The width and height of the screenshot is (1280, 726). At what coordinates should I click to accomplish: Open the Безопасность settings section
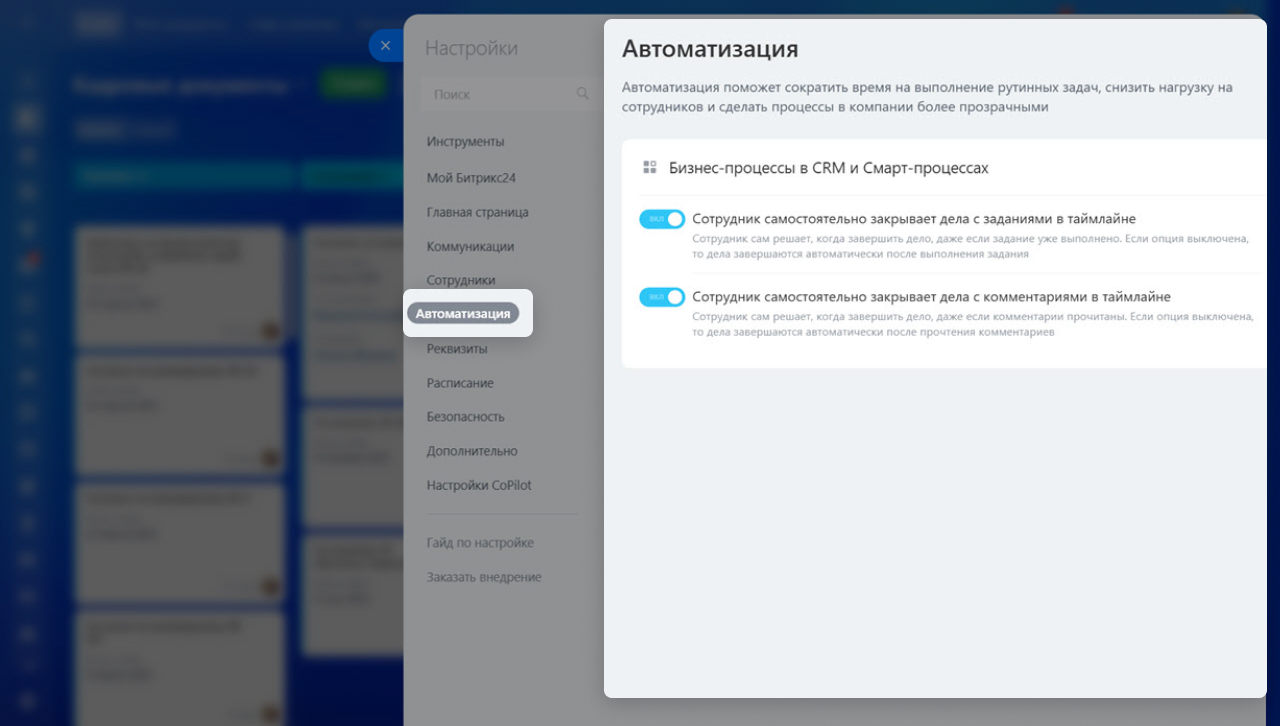click(466, 417)
